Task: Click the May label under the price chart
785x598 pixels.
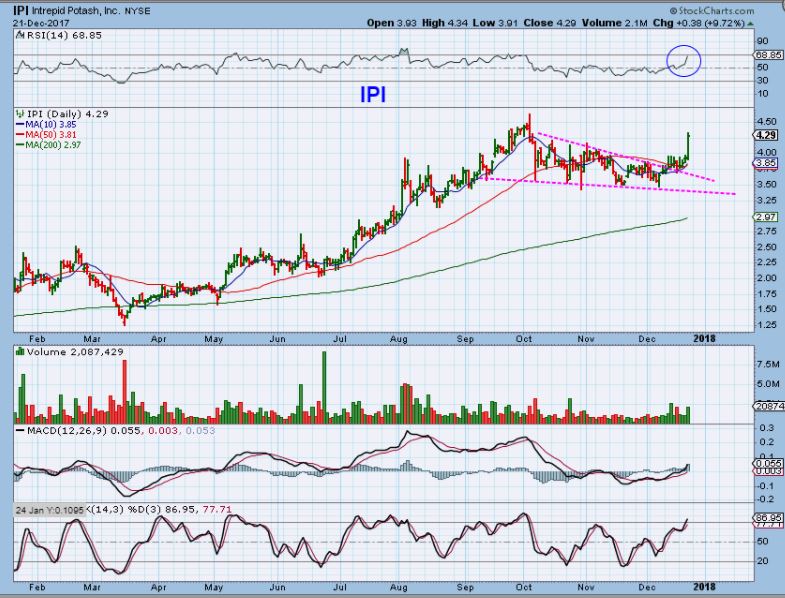Action: pos(213,339)
